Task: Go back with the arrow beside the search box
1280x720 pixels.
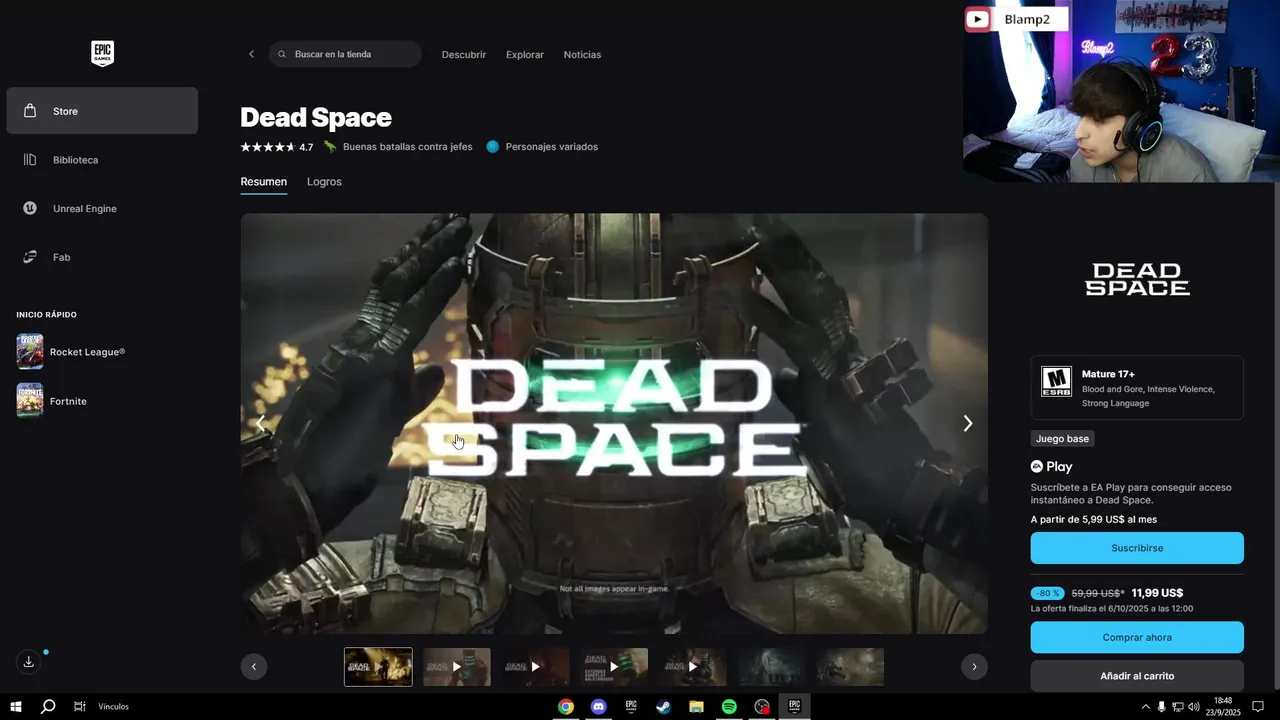Action: [x=251, y=54]
